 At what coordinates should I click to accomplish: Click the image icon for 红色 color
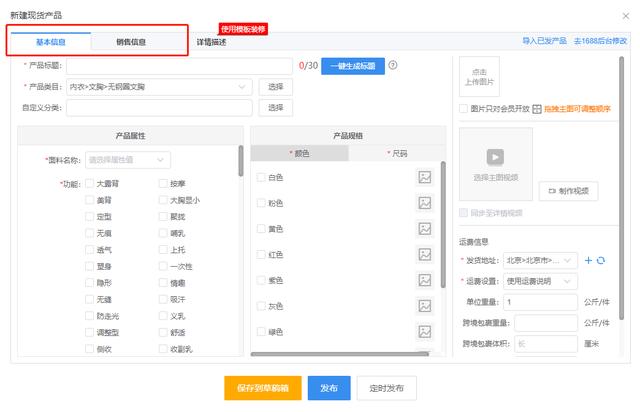point(424,255)
